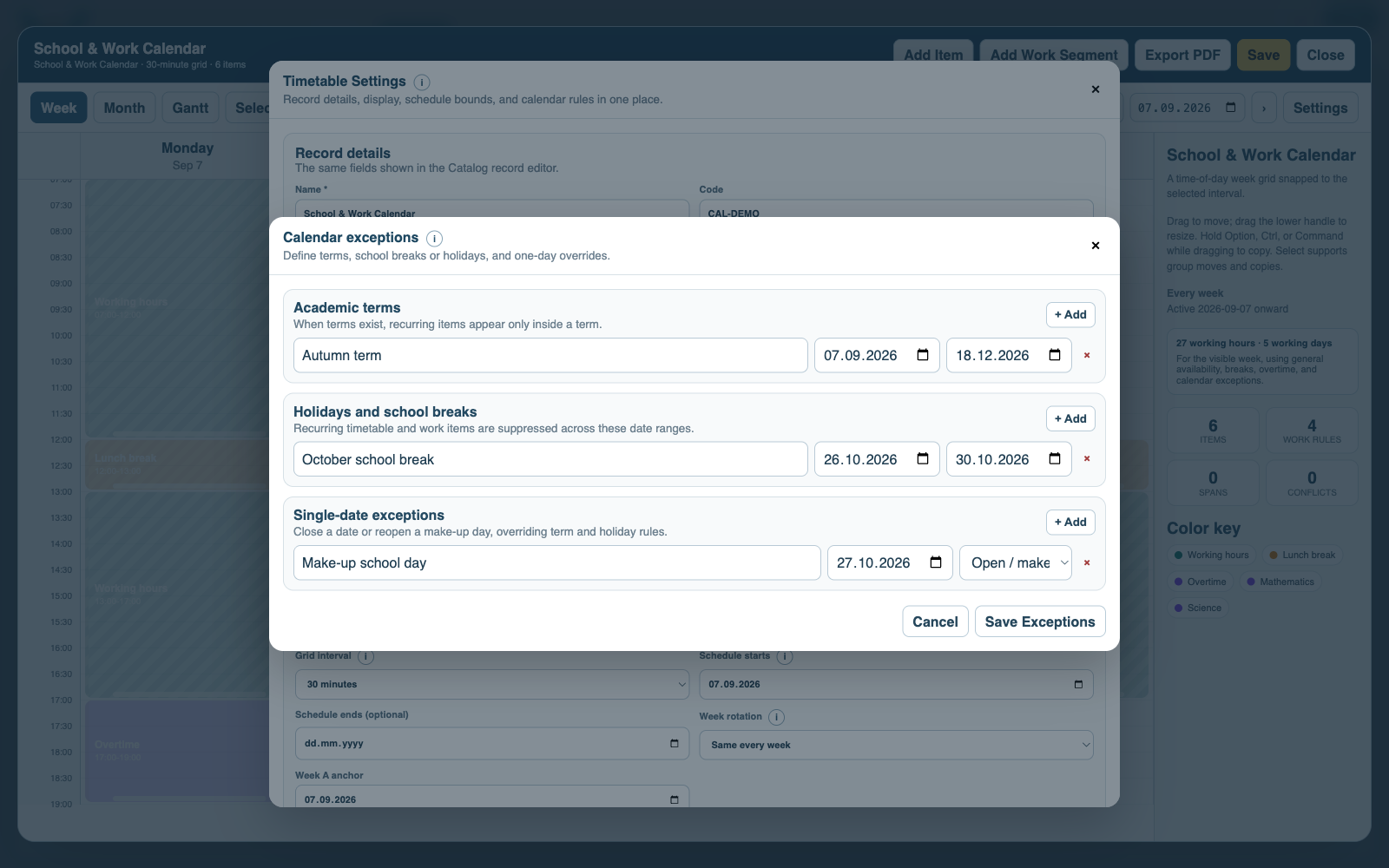This screenshot has width=1389, height=868.
Task: Show info icon next to Timetable Settings title
Action: [422, 82]
